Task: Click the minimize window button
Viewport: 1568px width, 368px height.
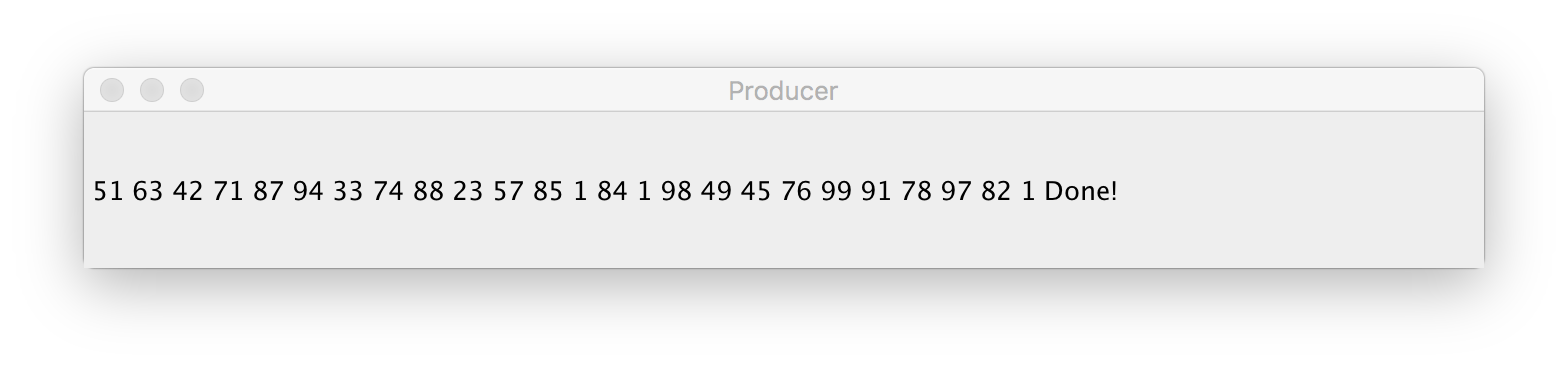Action: click(x=152, y=91)
